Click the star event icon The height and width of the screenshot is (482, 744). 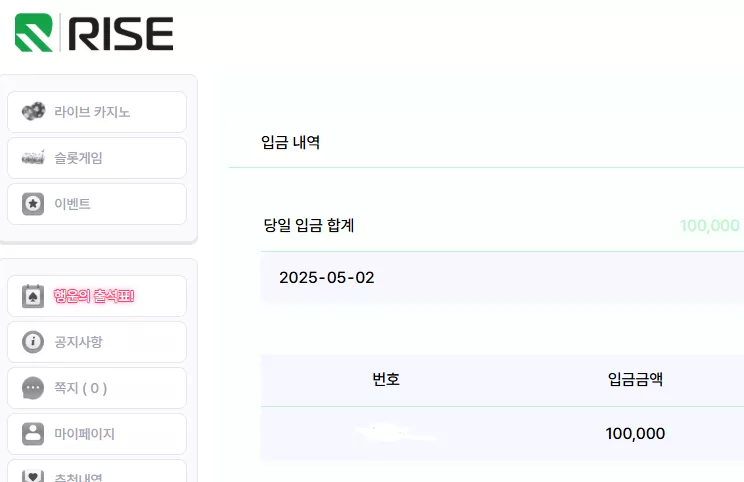[x=33, y=204]
